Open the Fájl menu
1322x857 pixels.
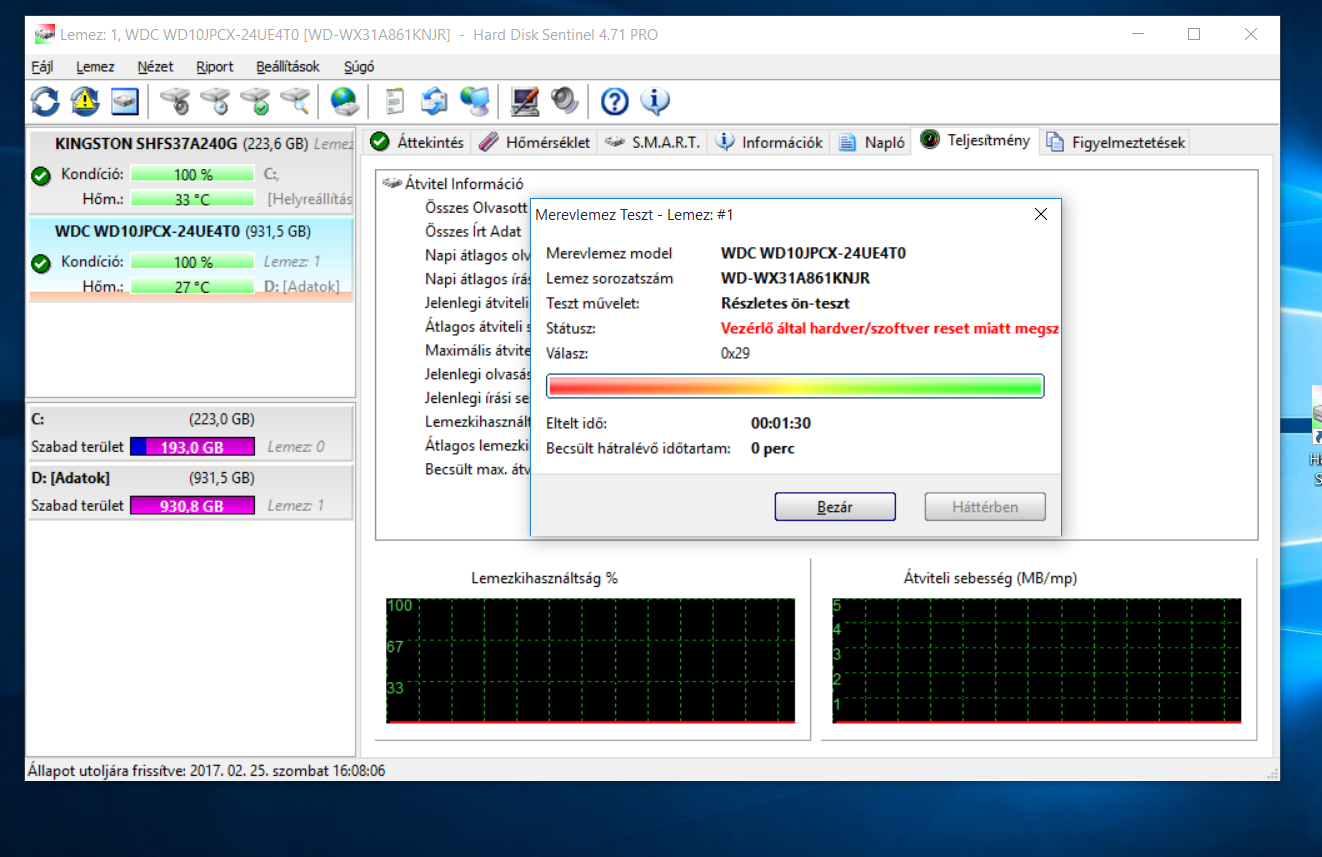tap(42, 67)
